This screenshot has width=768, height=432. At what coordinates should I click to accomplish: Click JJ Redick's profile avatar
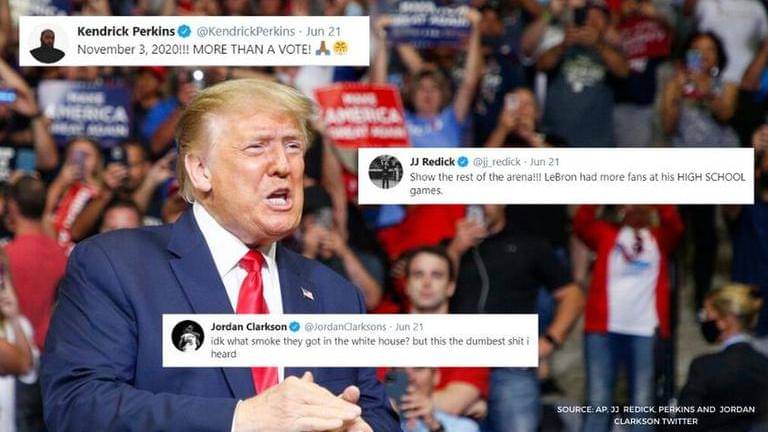click(x=385, y=172)
